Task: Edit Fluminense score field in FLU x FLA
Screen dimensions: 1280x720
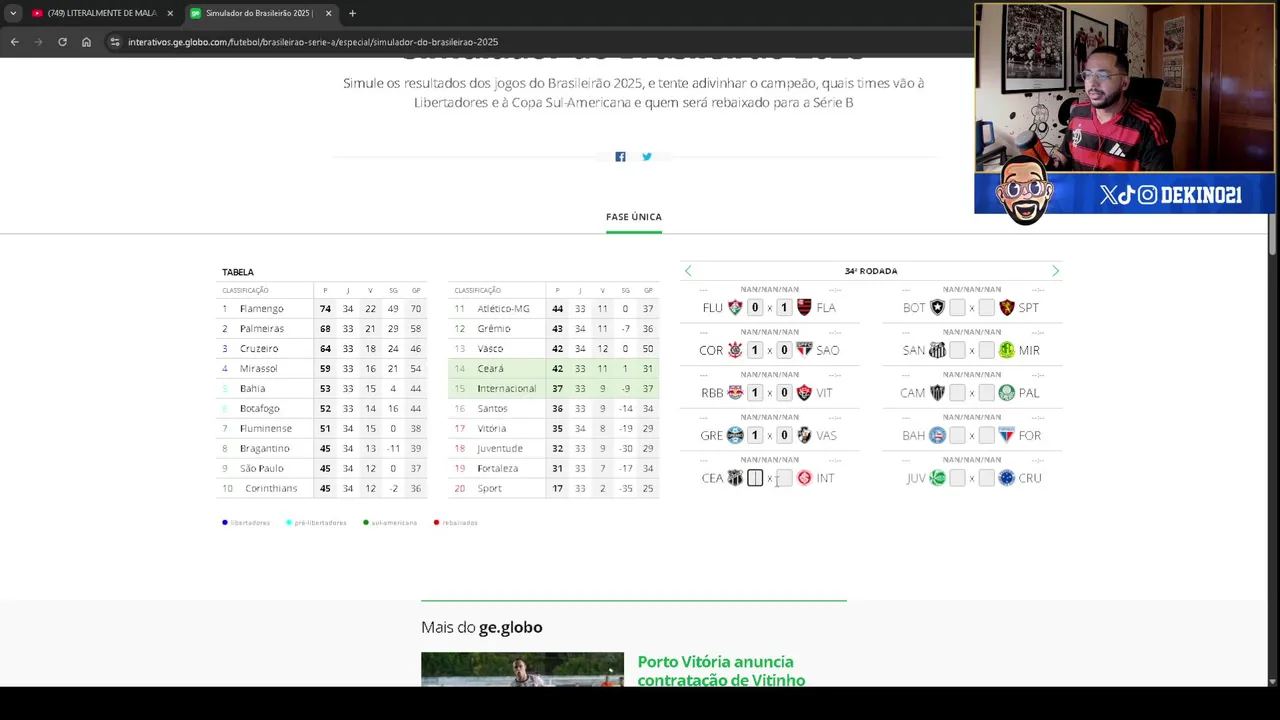Action: [755, 308]
